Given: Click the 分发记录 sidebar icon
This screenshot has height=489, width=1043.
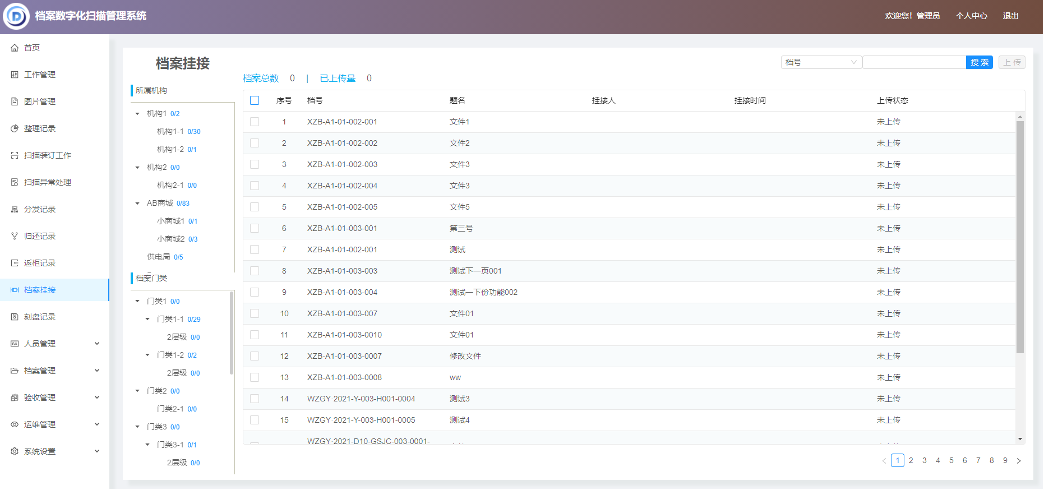Looking at the screenshot, I should 13,210.
